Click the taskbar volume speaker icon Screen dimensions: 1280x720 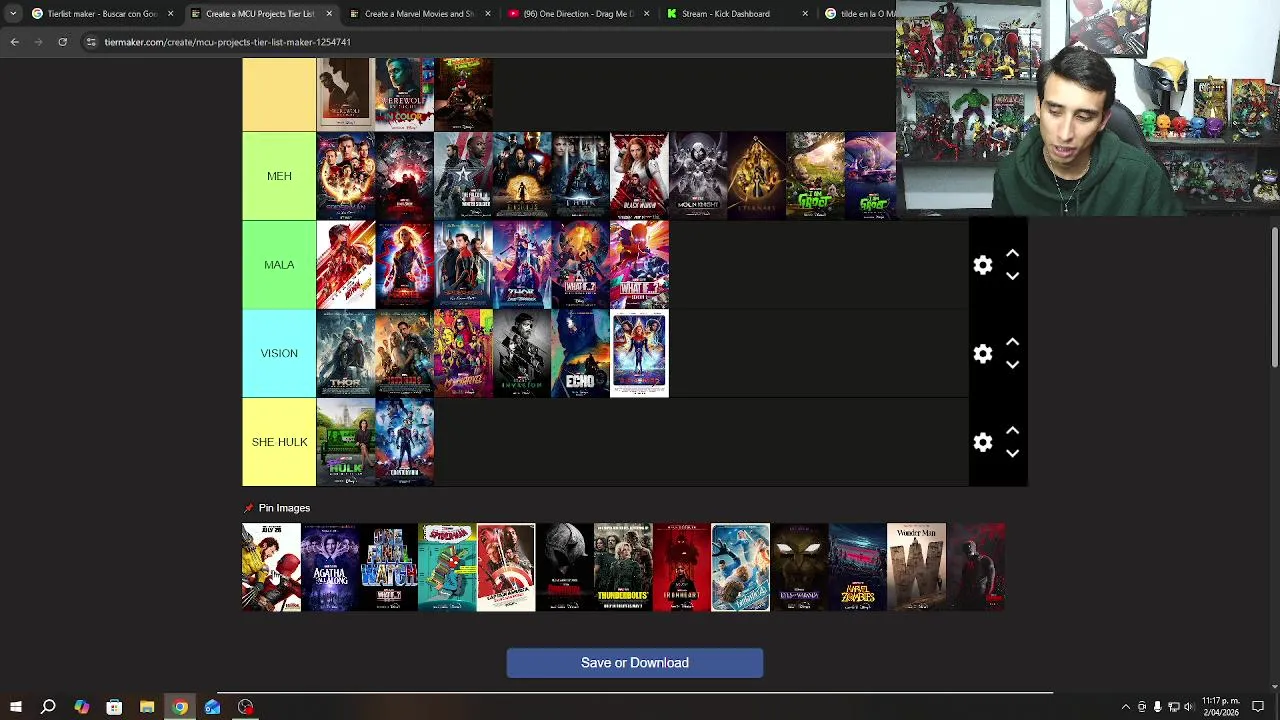[1189, 707]
